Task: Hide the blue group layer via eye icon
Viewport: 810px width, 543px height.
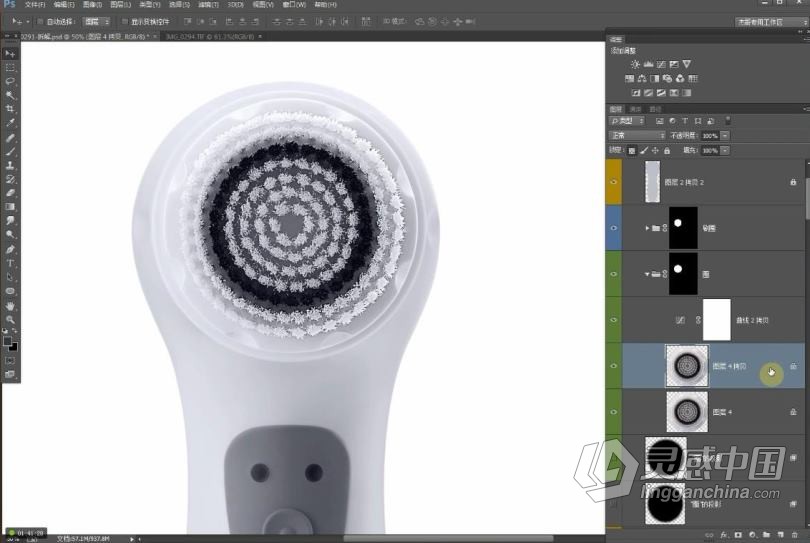Action: pos(614,228)
